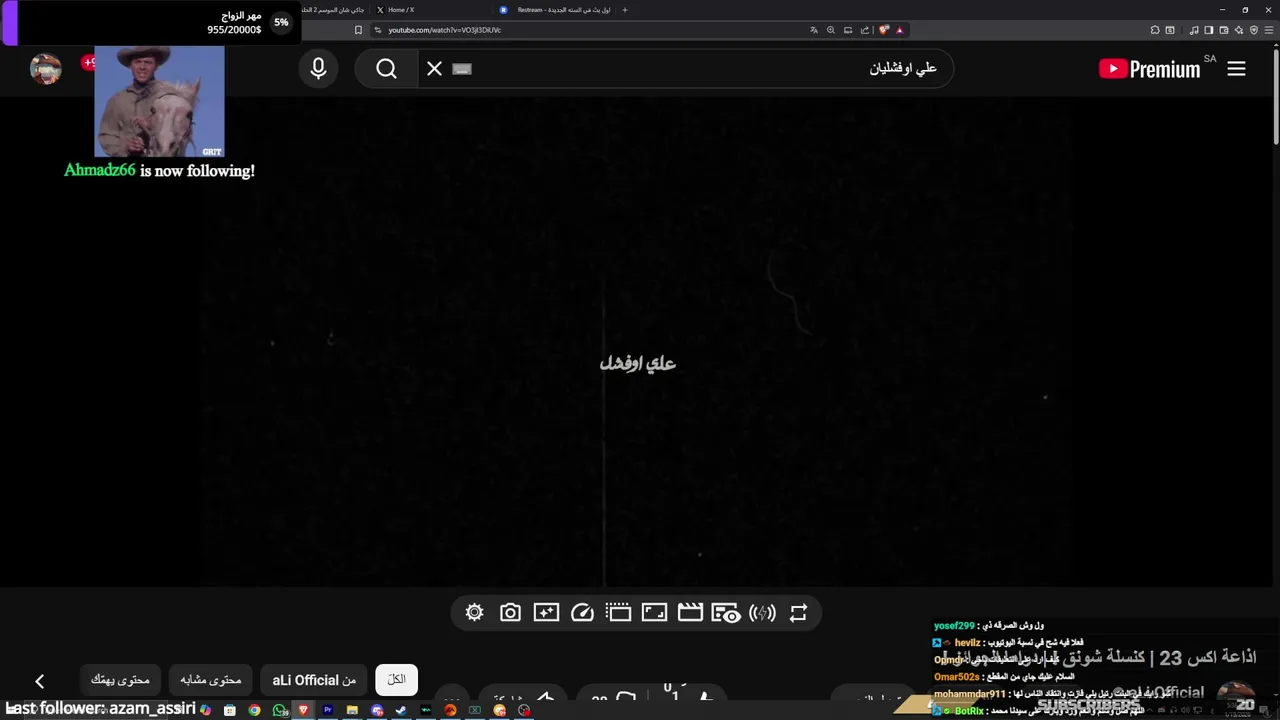Open the pop-up player window icon
Viewport: 1280px width, 720px height.
point(618,613)
